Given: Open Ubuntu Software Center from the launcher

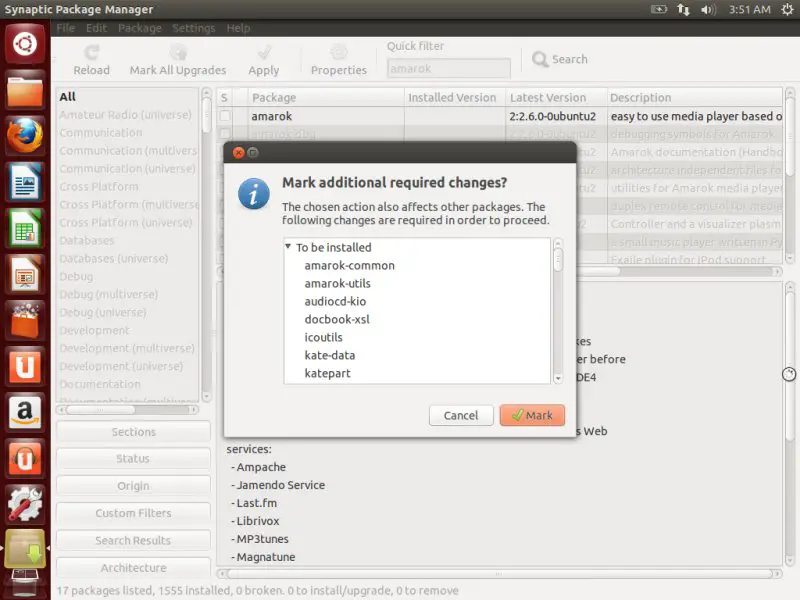Looking at the screenshot, I should tap(24, 320).
